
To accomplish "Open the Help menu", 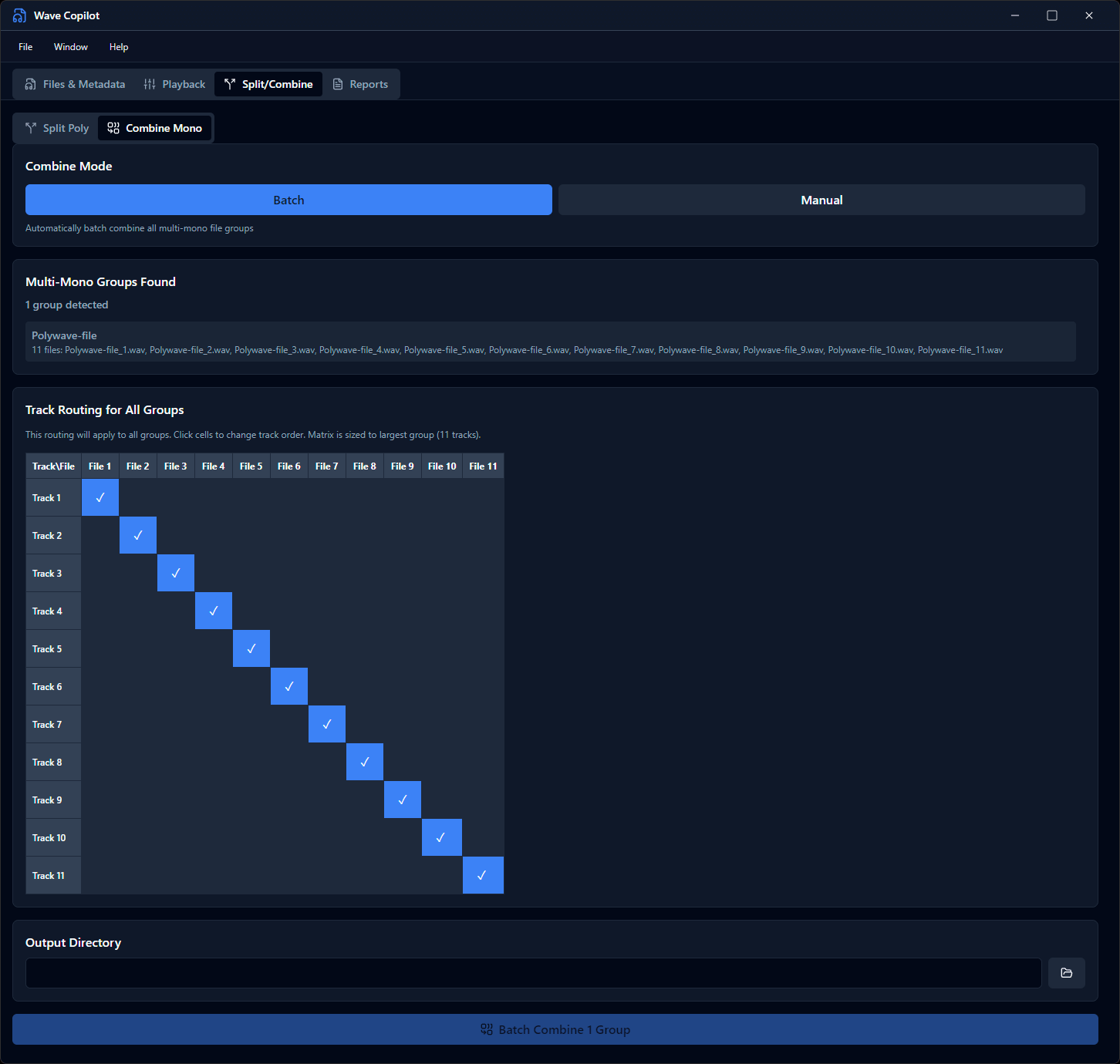I will [119, 47].
